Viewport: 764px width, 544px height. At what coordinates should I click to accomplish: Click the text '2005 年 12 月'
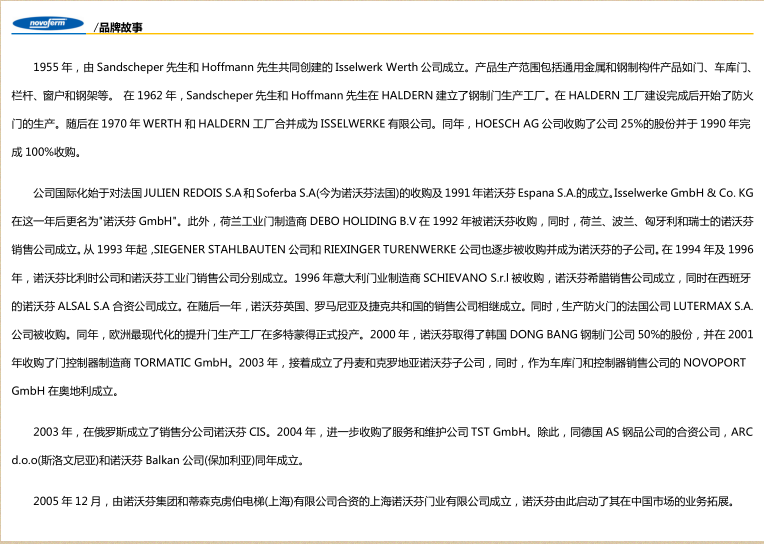coord(67,501)
